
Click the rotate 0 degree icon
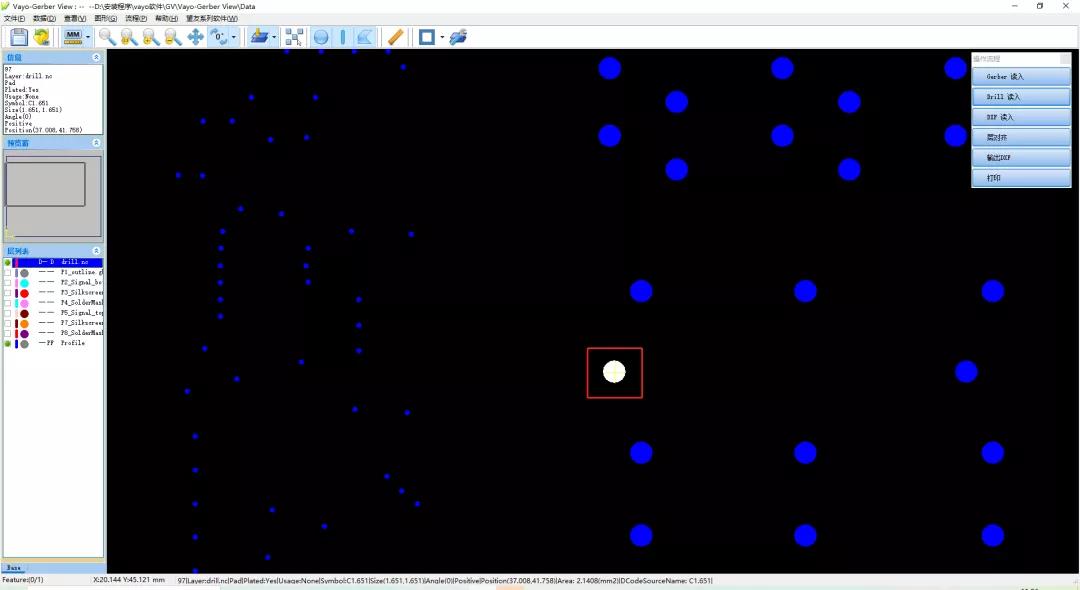(x=218, y=36)
